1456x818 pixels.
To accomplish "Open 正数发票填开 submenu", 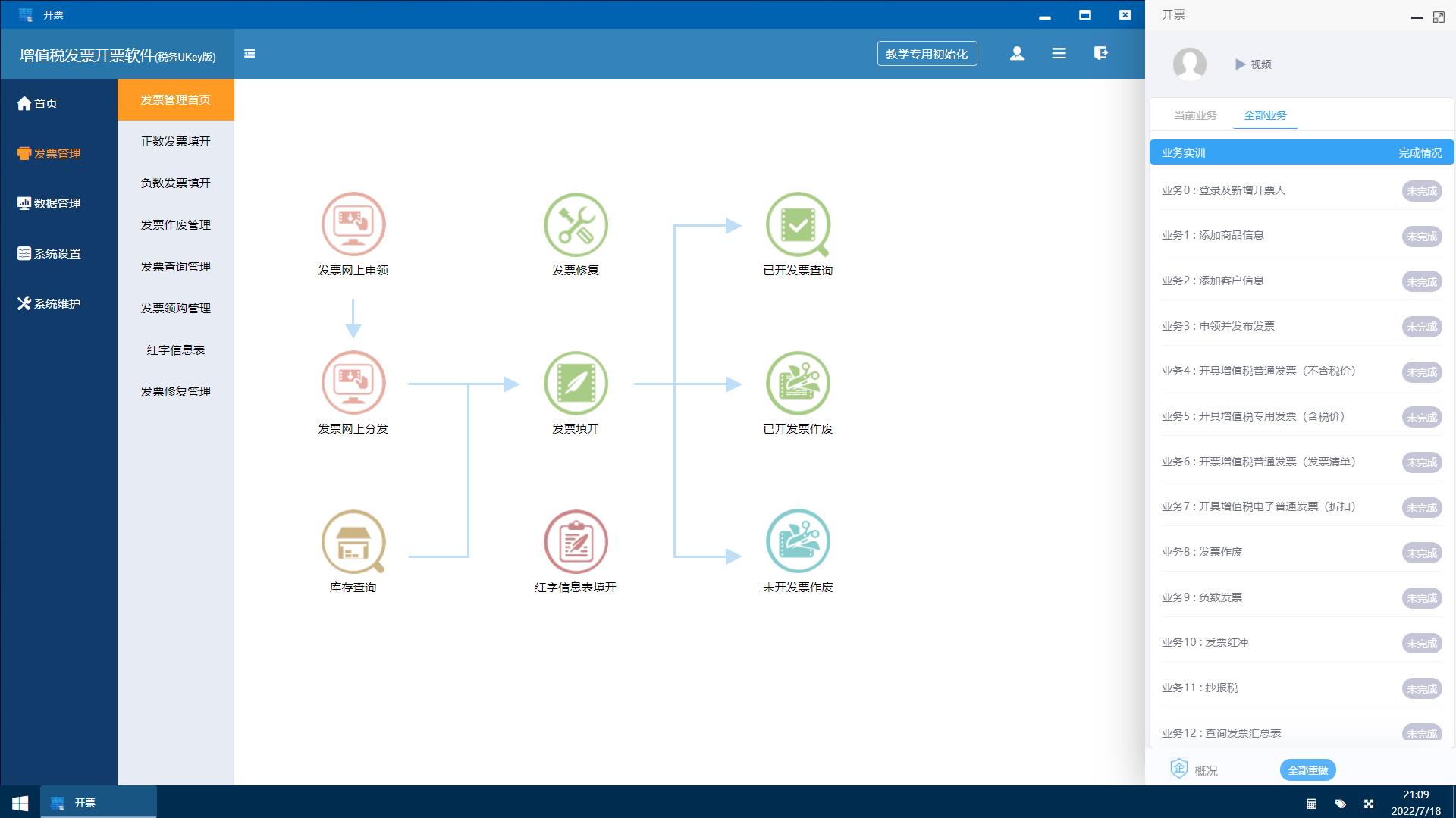I will 176,141.
